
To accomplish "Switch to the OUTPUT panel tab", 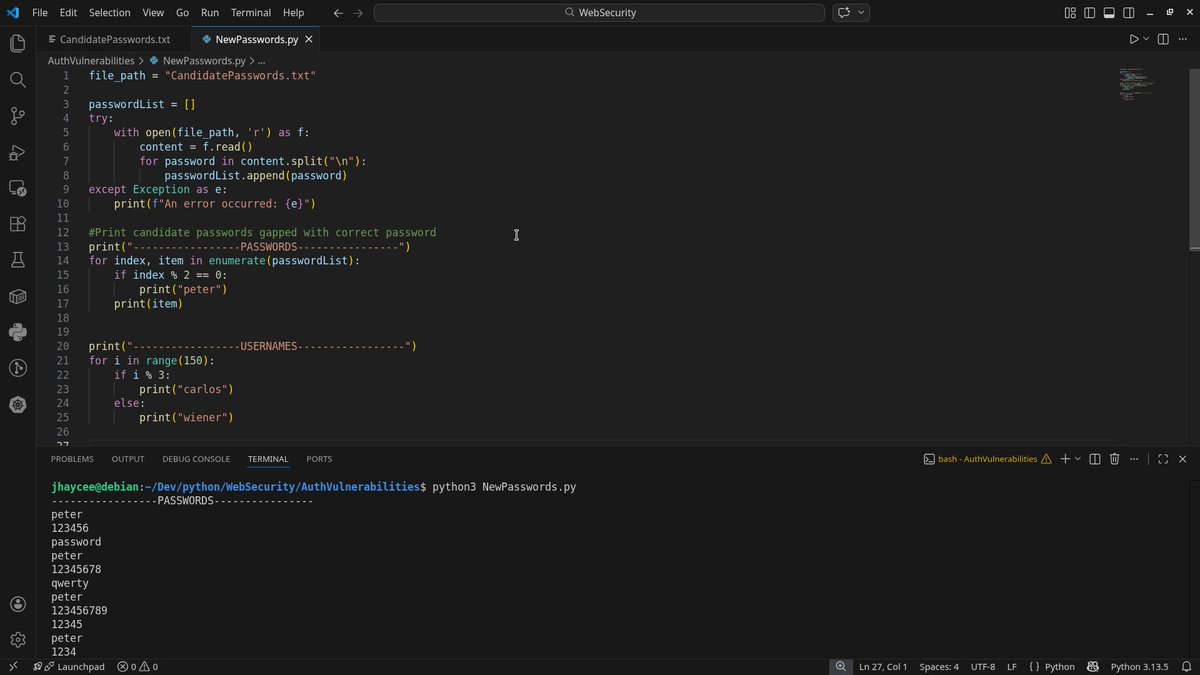I will (x=128, y=459).
